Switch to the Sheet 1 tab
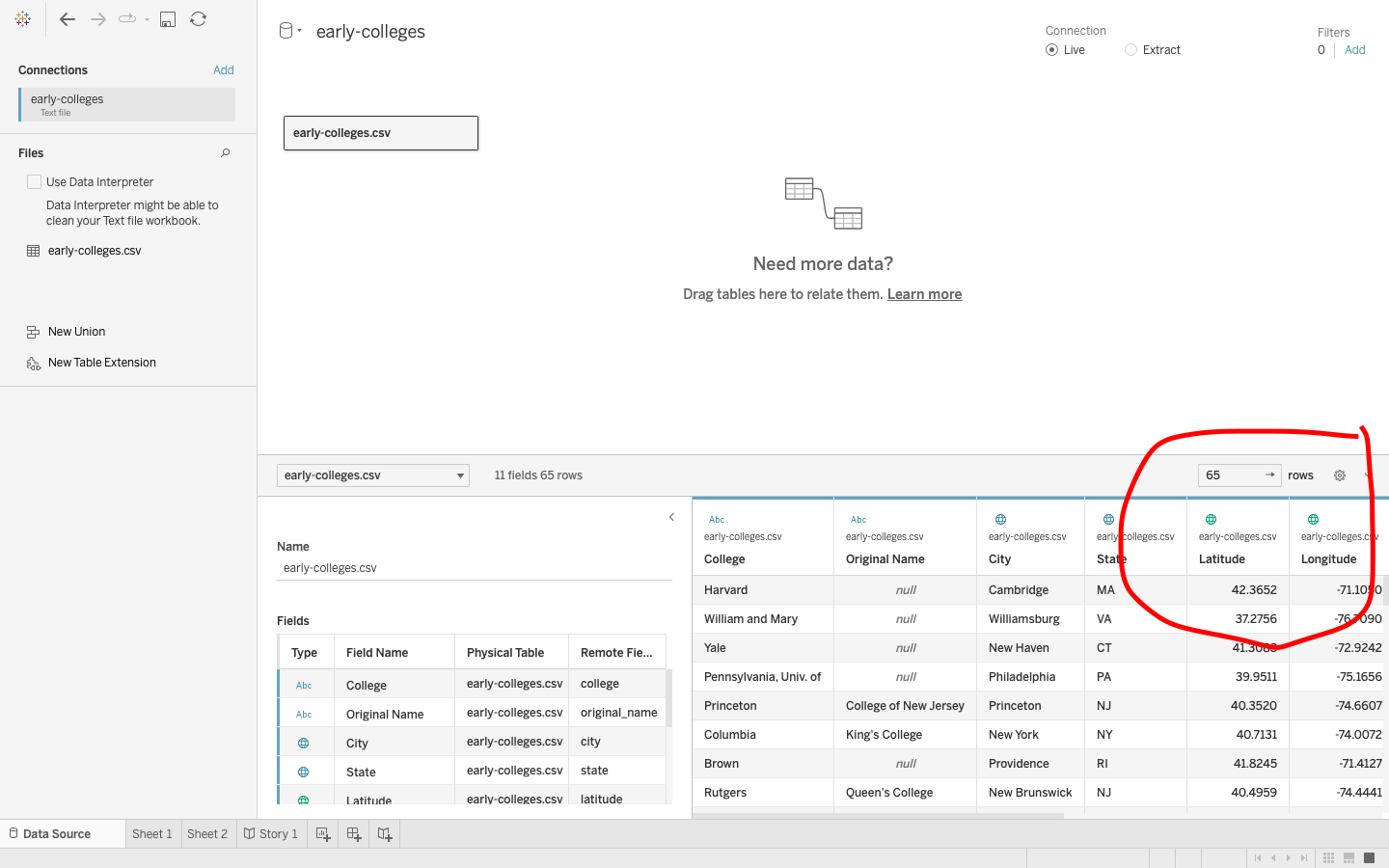This screenshot has width=1389, height=868. tap(152, 834)
